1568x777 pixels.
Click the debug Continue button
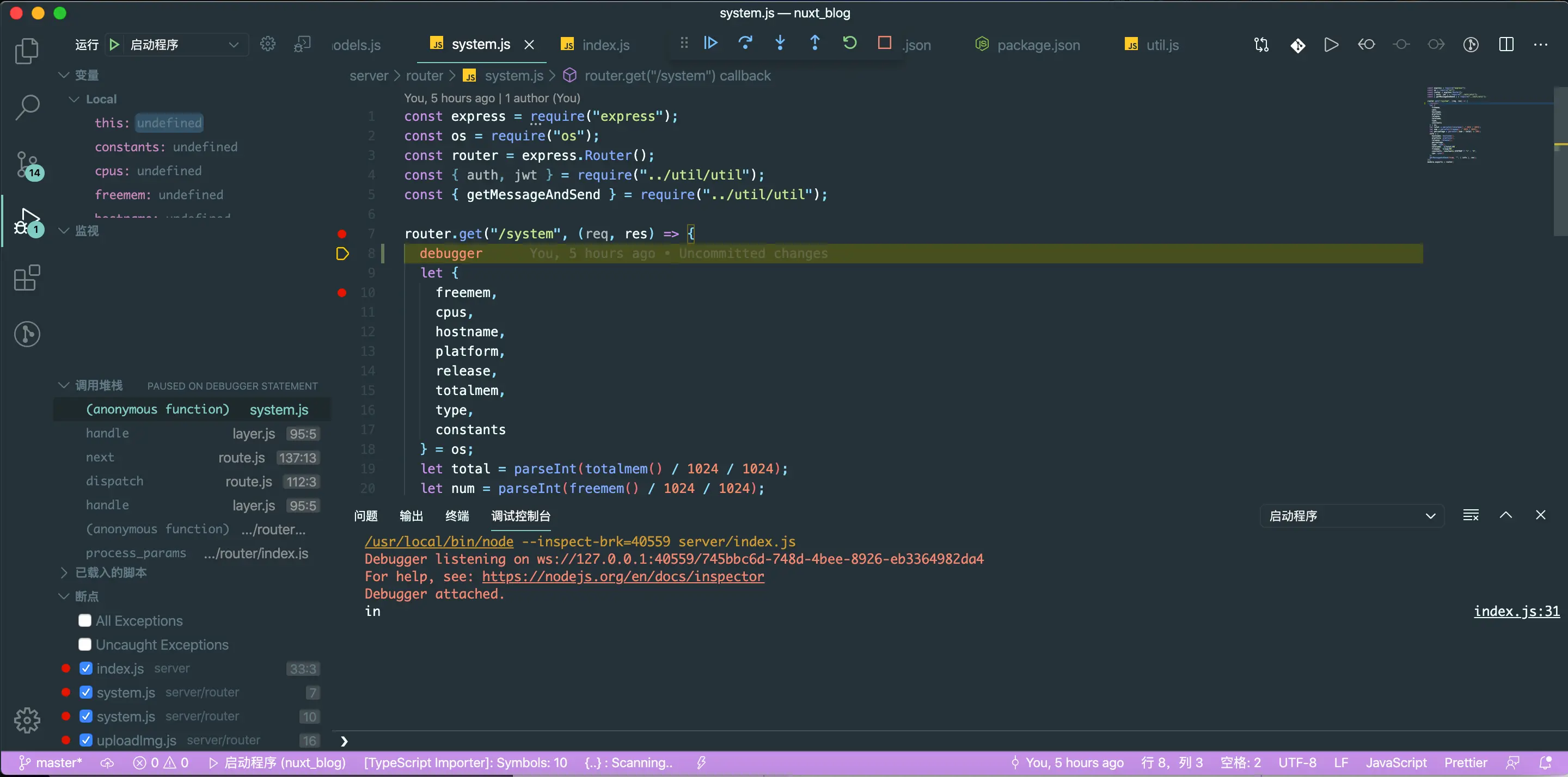point(710,43)
